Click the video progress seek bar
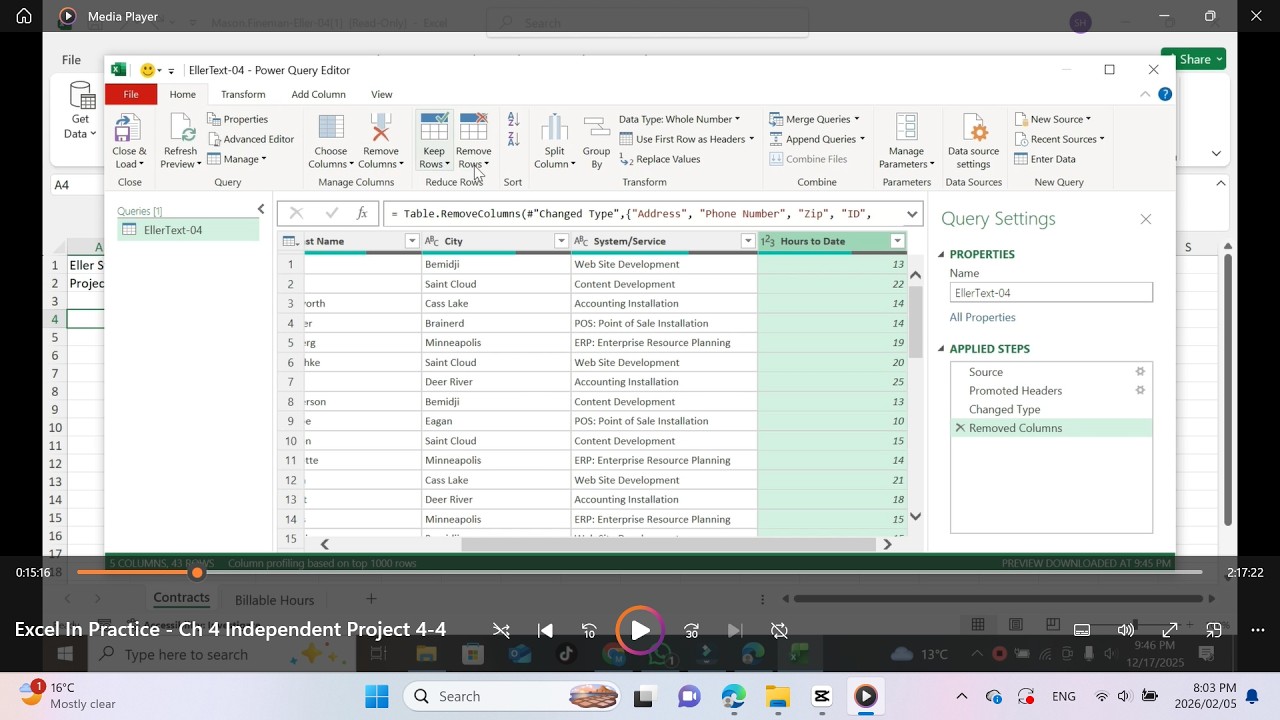This screenshot has height=720, width=1280. 640,572
